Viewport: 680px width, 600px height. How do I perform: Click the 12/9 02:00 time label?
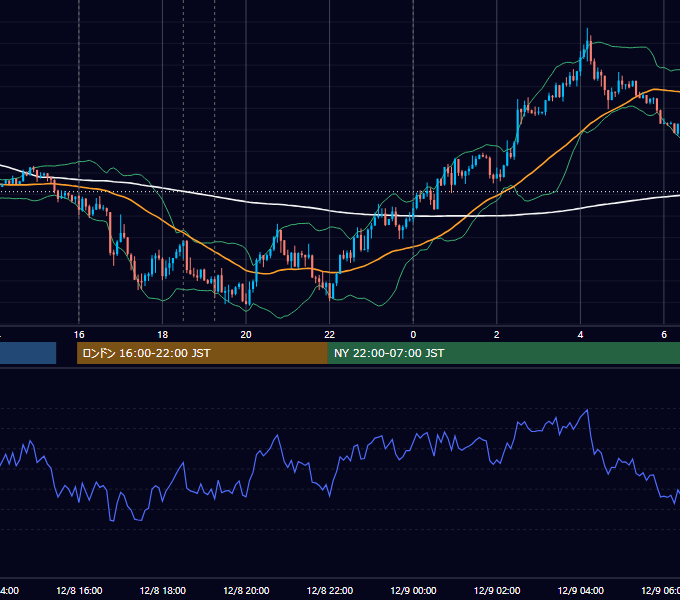pyautogui.click(x=497, y=591)
